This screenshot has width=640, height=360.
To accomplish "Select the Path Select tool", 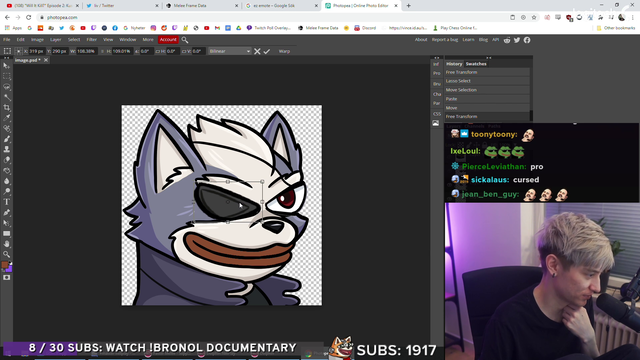I will click(x=7, y=223).
